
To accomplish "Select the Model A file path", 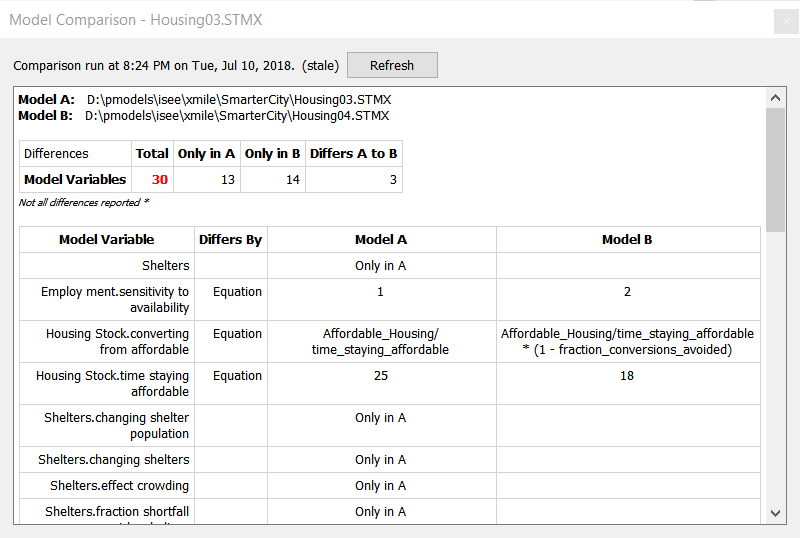I will tap(239, 100).
